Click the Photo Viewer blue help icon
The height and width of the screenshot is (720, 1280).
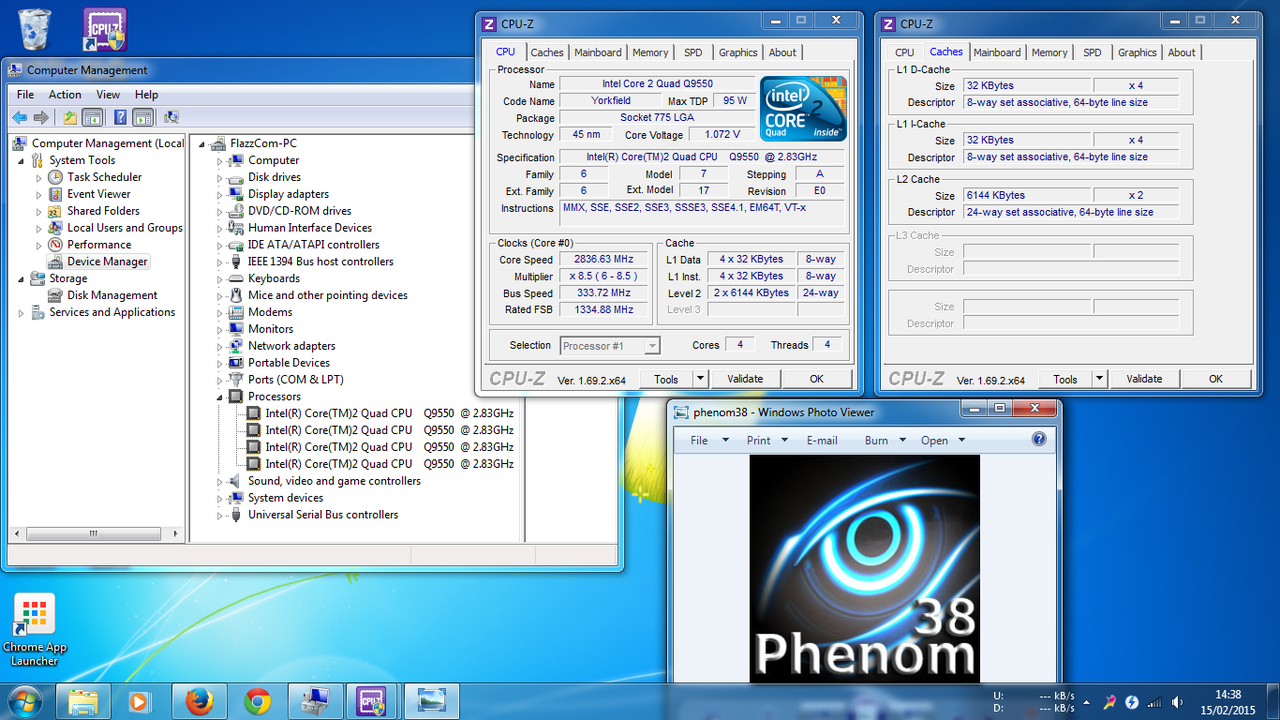click(x=1038, y=439)
